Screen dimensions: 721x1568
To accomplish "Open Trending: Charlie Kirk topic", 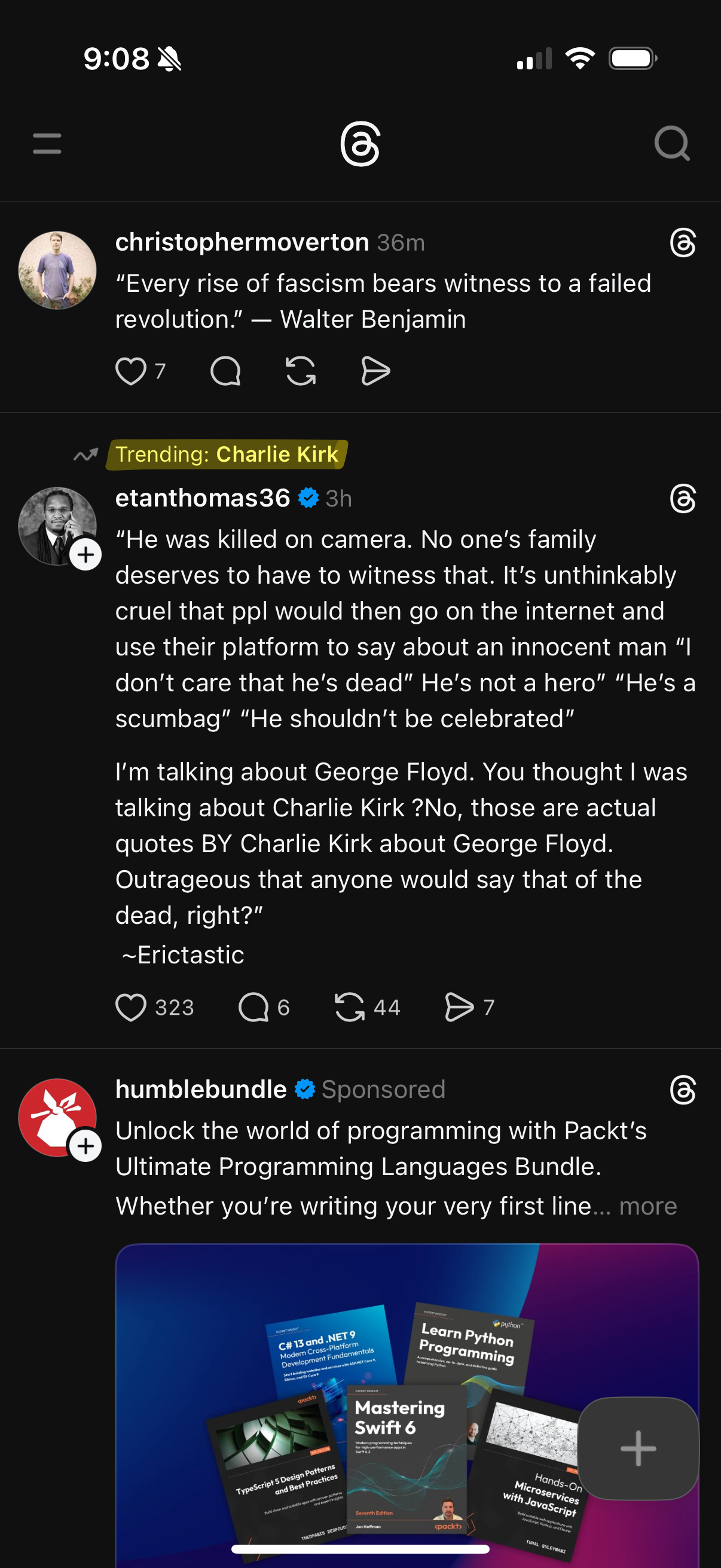I will pyautogui.click(x=227, y=454).
